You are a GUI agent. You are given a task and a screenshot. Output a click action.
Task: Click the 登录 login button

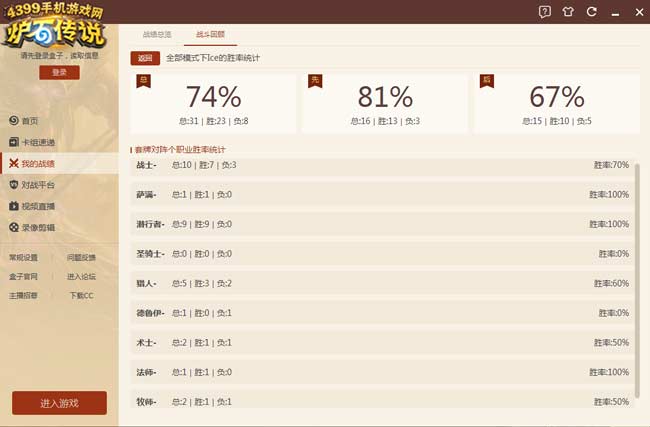tap(59, 73)
